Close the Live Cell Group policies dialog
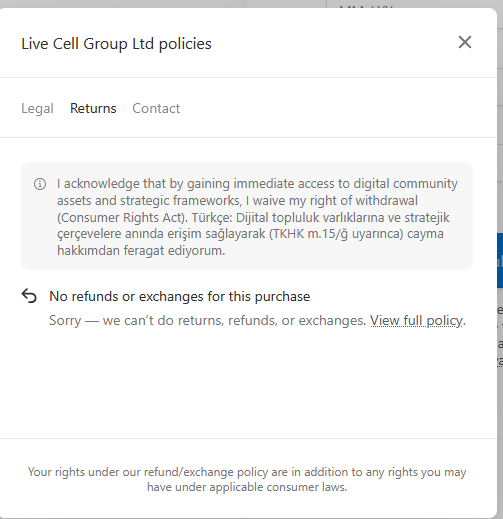This screenshot has width=503, height=519. coord(465,42)
